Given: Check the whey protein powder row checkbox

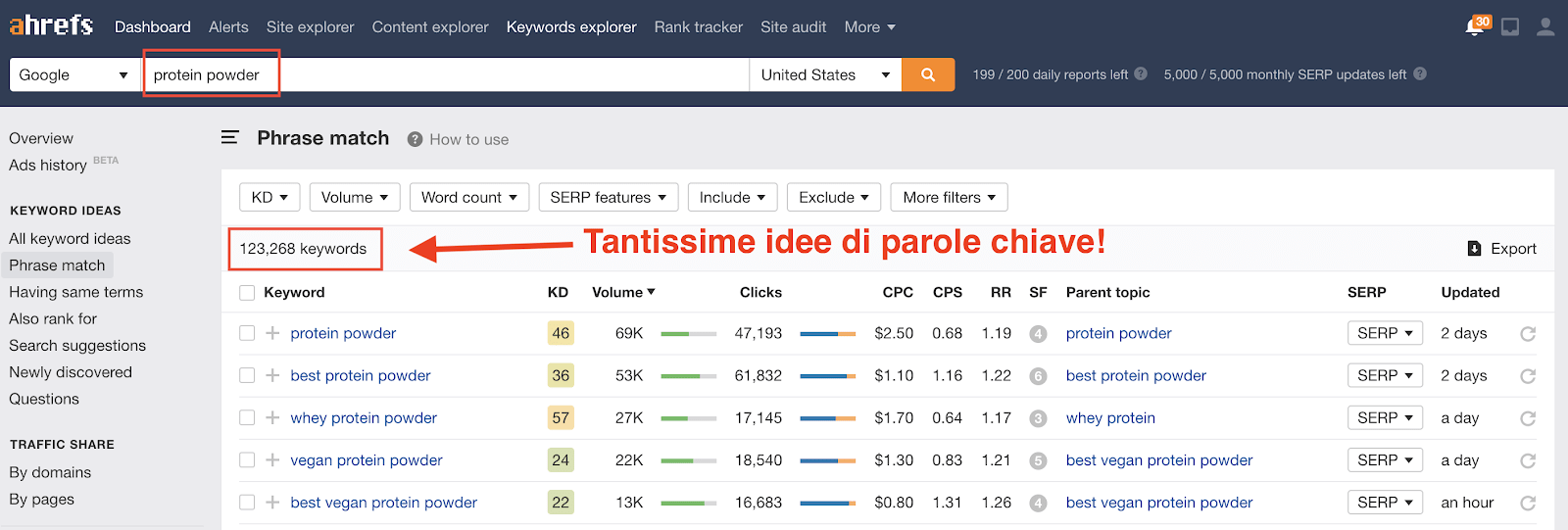Looking at the screenshot, I should 247,417.
